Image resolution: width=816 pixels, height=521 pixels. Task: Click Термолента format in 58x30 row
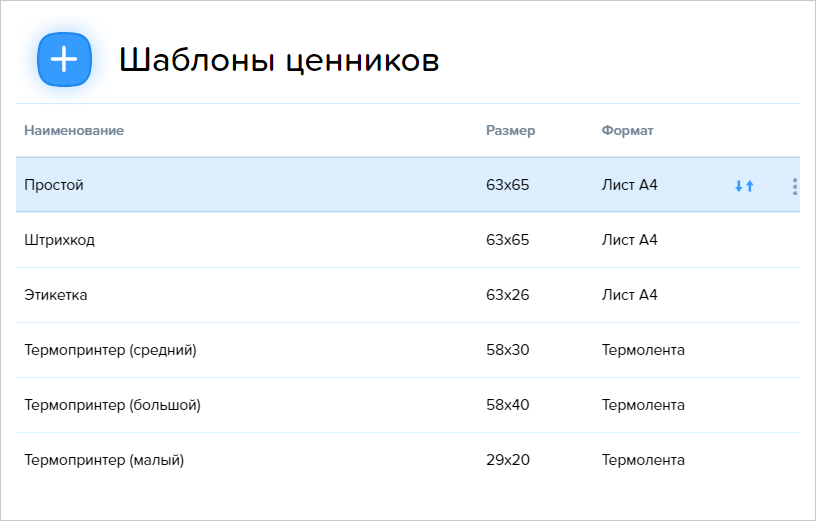coord(643,350)
